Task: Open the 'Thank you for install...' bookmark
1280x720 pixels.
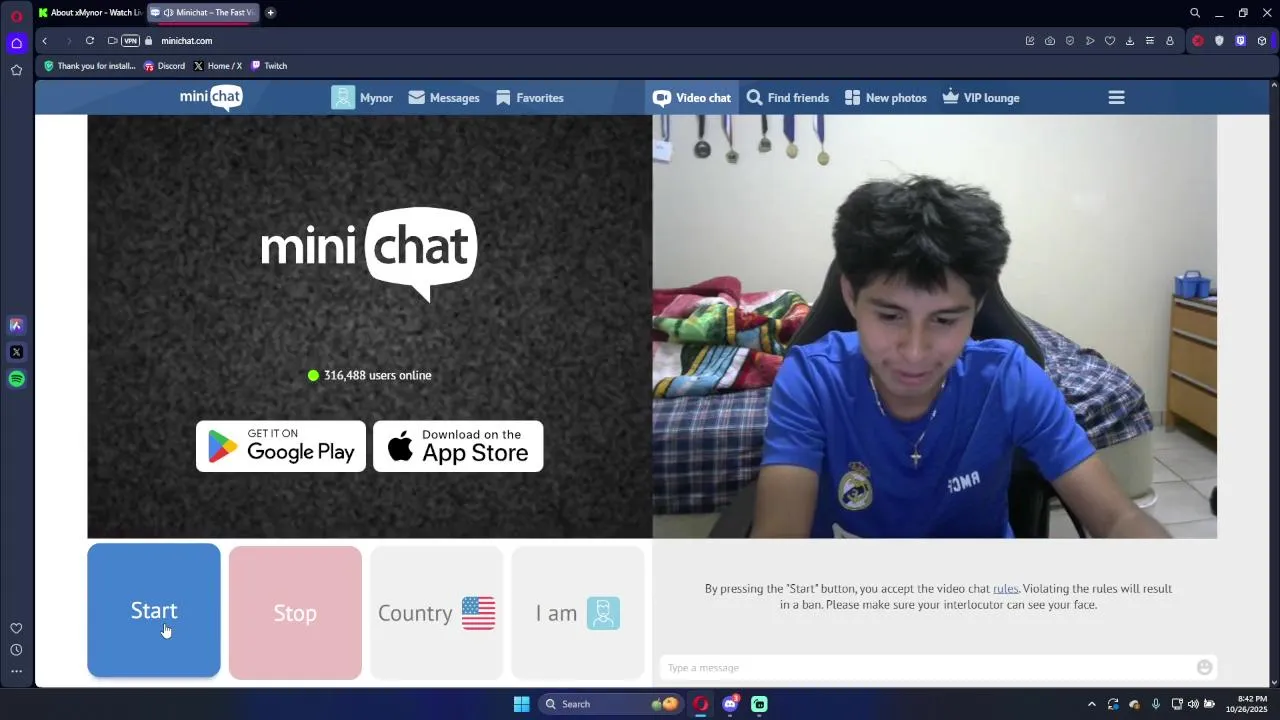Action: pos(89,66)
